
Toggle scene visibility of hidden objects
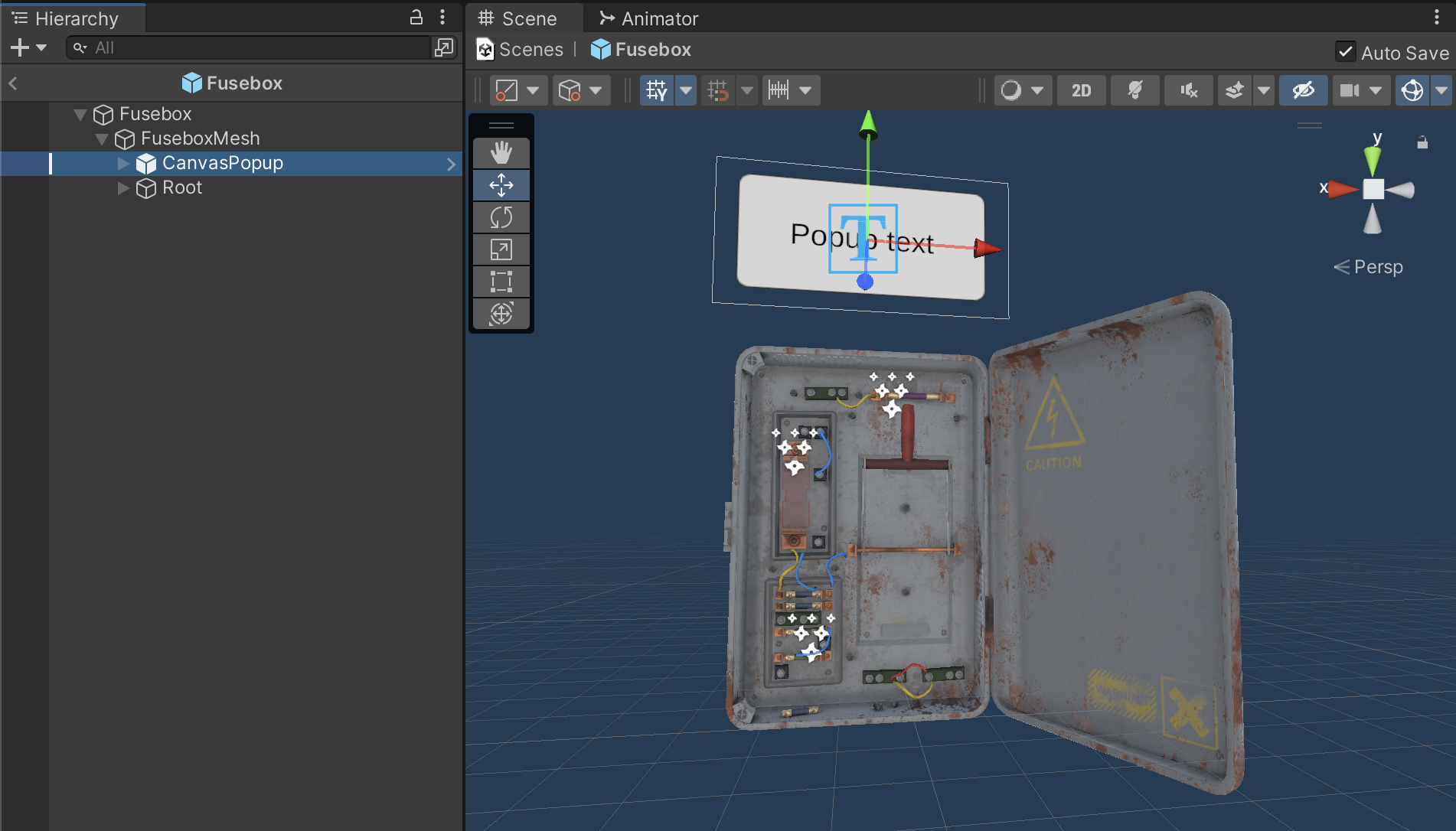(1303, 90)
